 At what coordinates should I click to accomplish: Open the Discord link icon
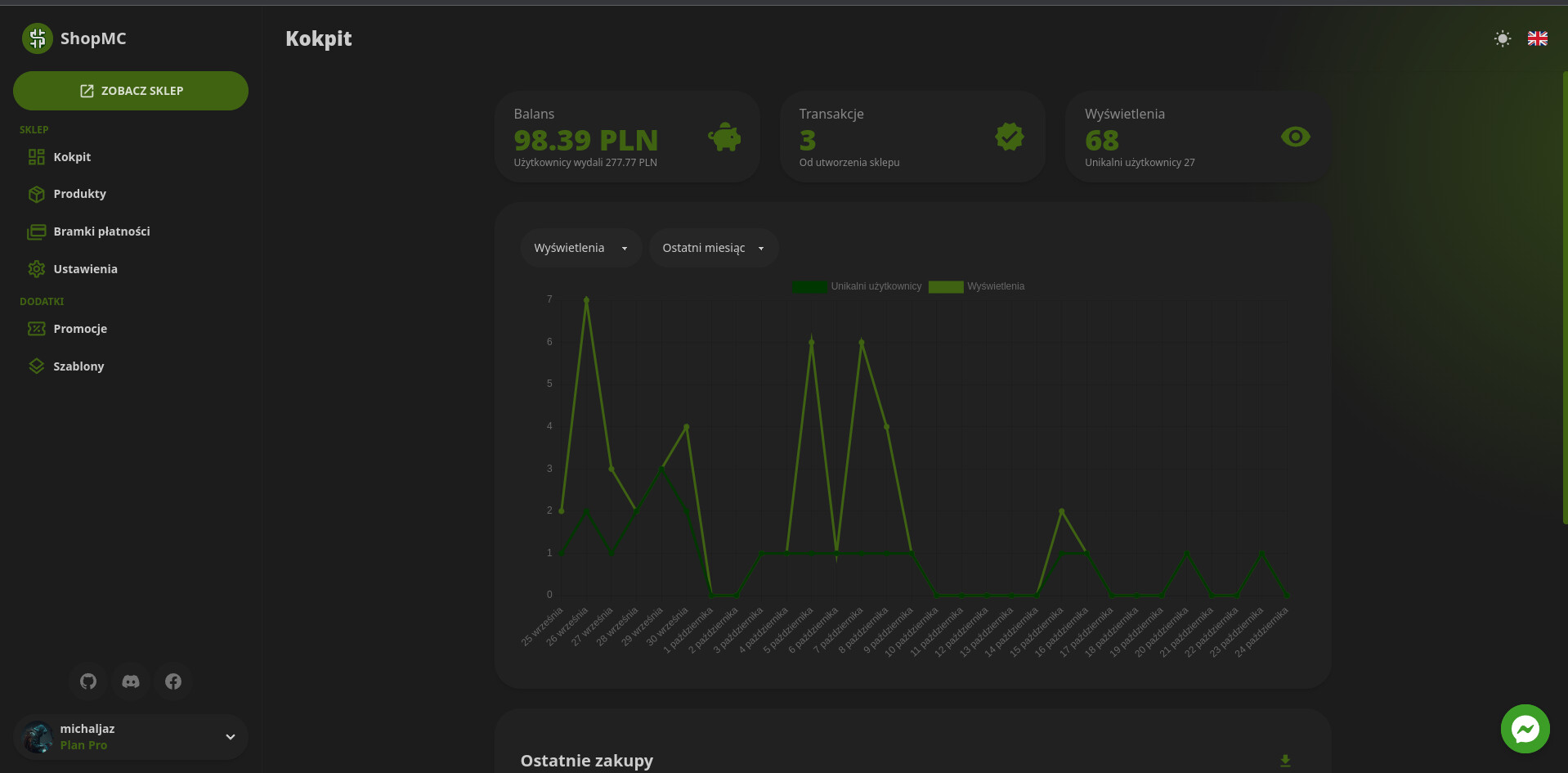point(131,681)
